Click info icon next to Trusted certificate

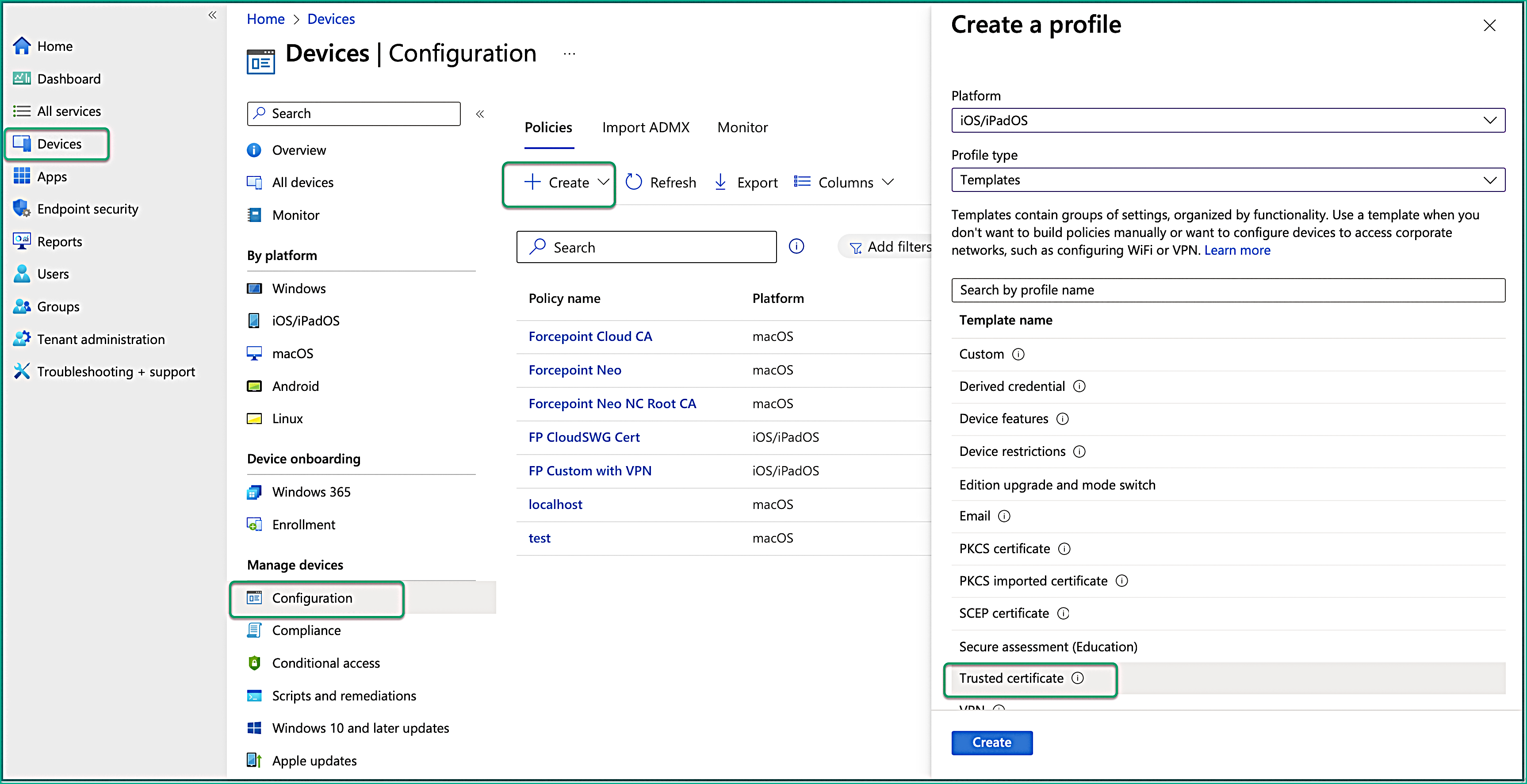click(1078, 678)
